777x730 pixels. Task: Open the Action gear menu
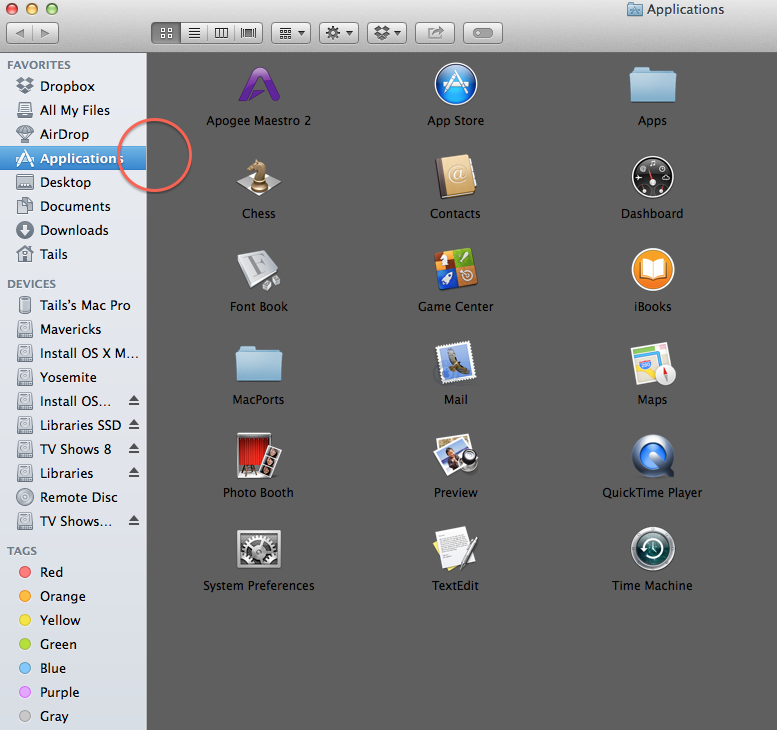(339, 33)
